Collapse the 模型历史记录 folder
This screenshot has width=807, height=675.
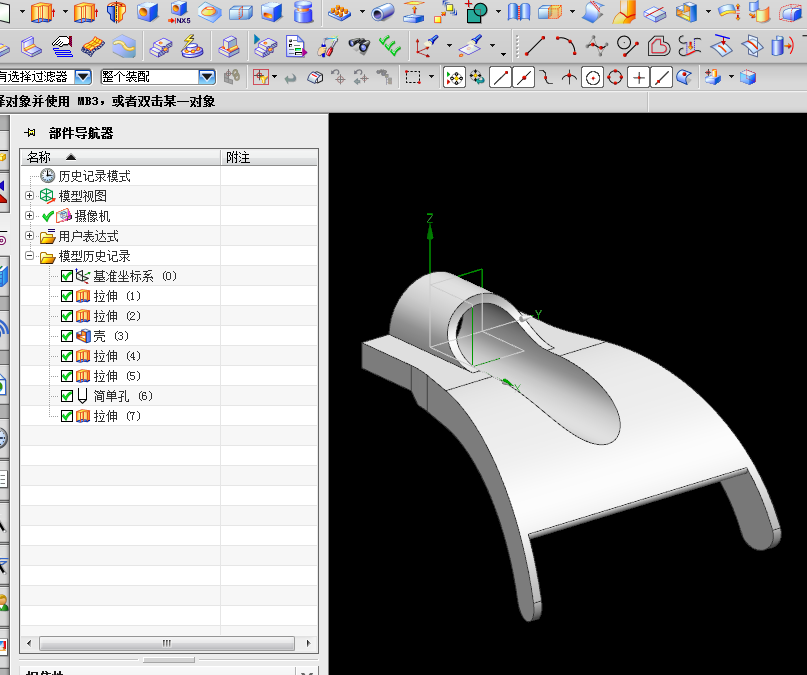coord(29,256)
